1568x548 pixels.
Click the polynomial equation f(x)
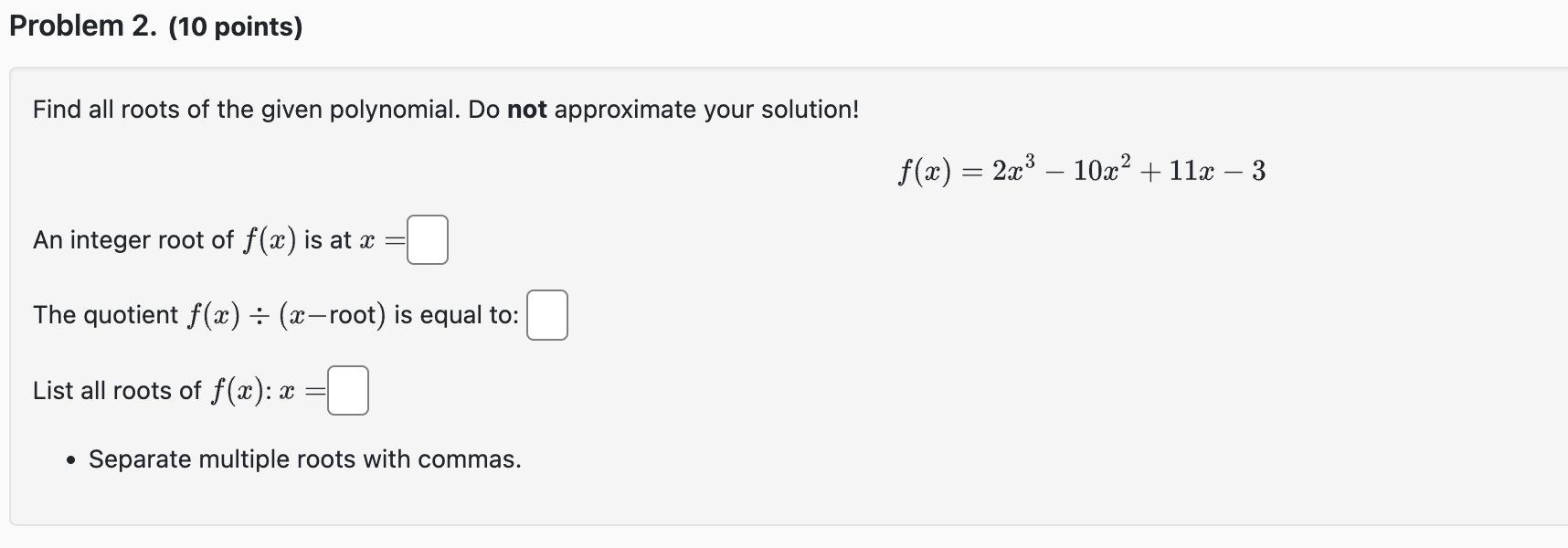1081,168
